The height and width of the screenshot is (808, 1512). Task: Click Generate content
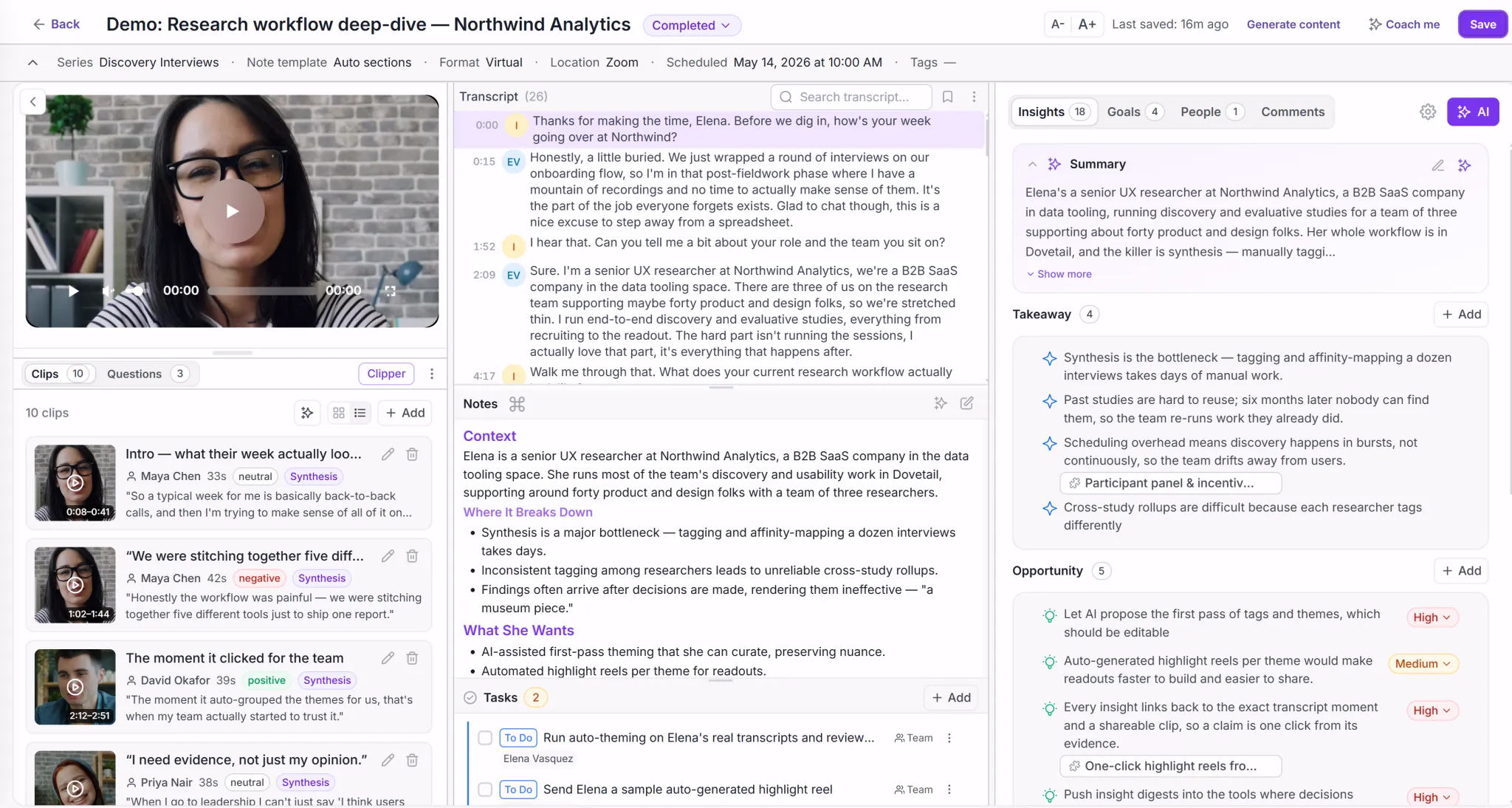click(x=1293, y=24)
